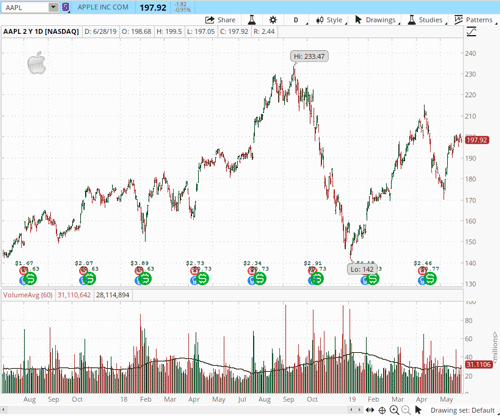Click the green dividend icon under $2.34

click(260, 278)
